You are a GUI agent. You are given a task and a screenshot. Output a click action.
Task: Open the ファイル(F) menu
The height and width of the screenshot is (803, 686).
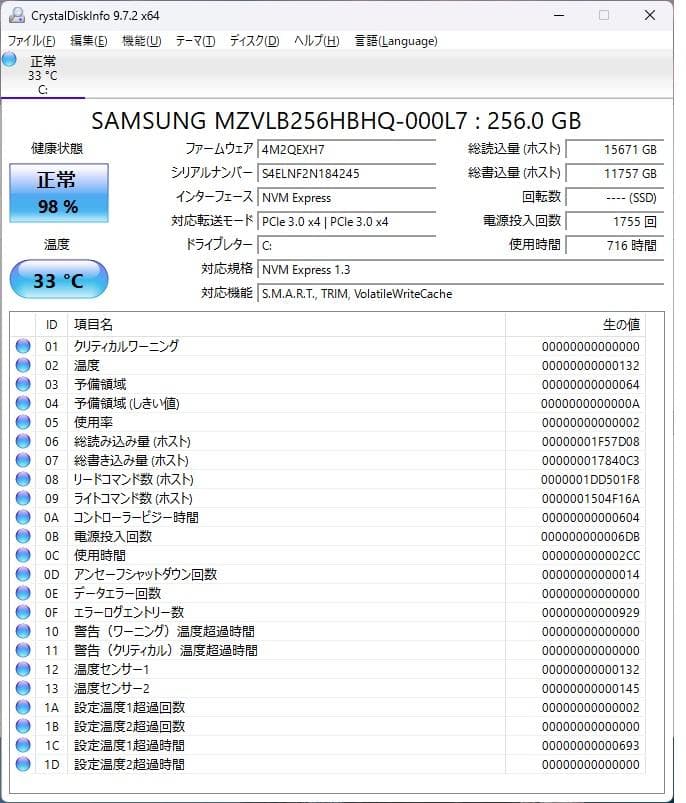point(32,41)
